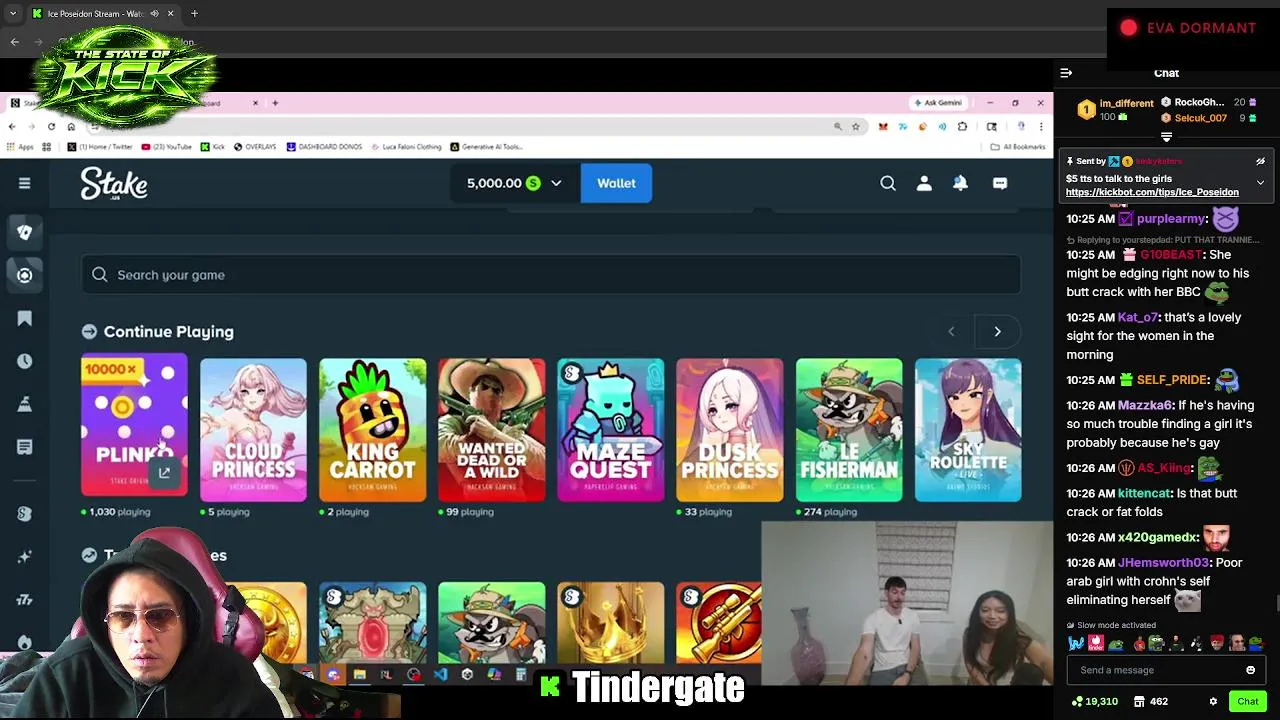This screenshot has height=720, width=1280.
Task: Open the Stake chat bubble icon
Action: click(x=1000, y=183)
